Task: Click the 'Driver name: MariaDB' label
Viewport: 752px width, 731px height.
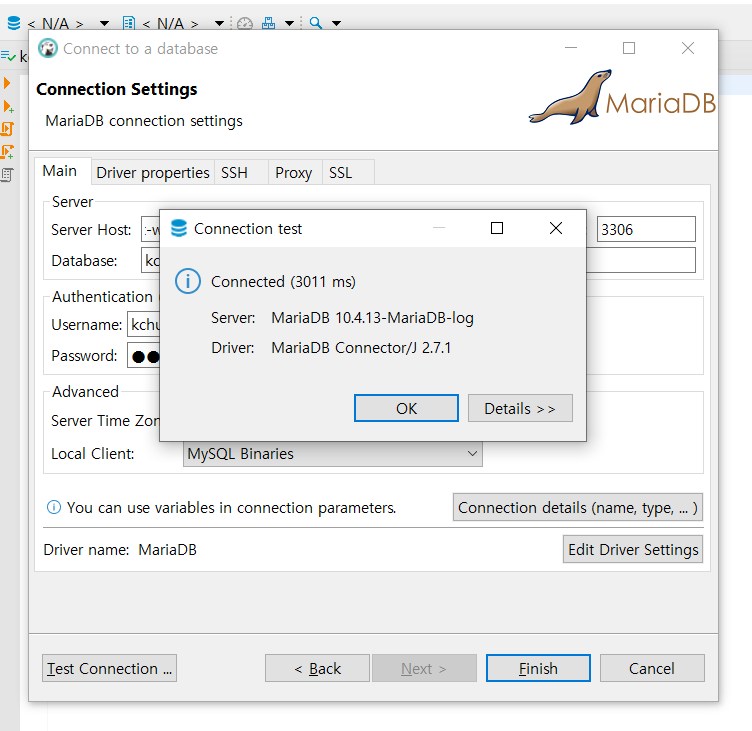Action: tap(120, 549)
